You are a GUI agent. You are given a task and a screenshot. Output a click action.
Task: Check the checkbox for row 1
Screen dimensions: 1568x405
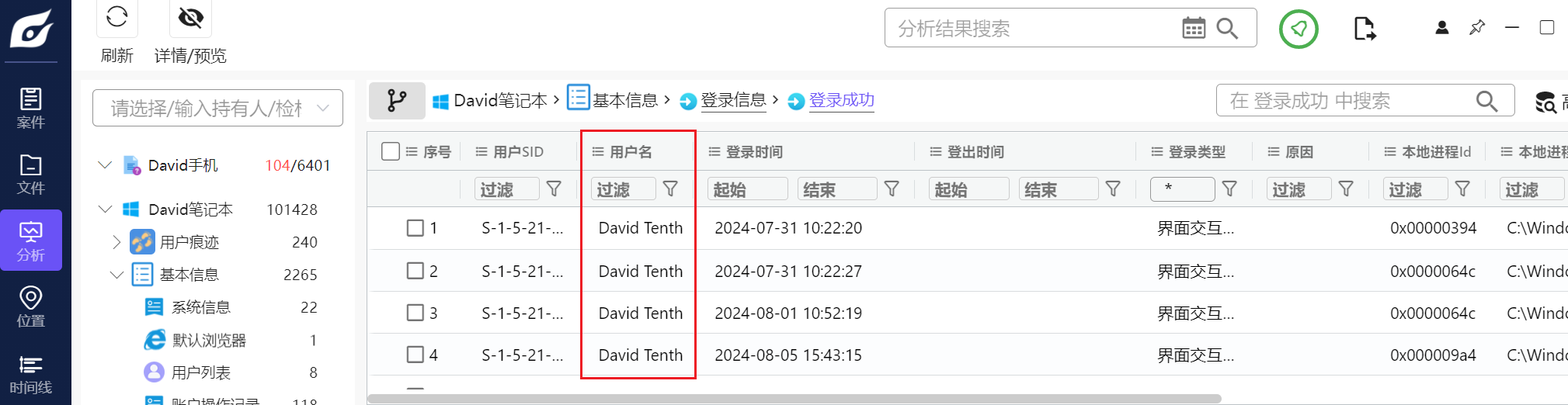click(415, 228)
